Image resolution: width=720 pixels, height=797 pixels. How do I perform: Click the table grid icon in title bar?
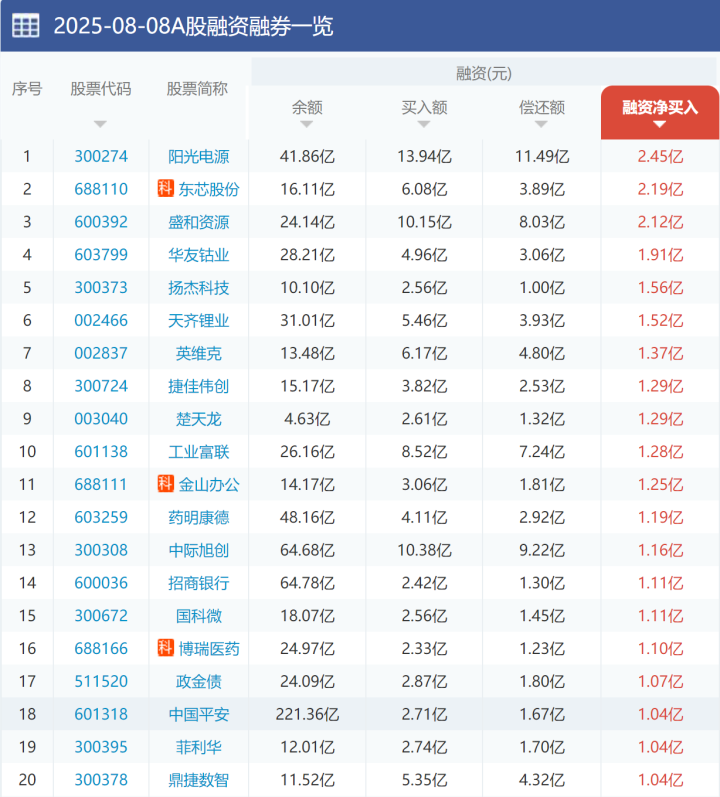coord(25,26)
